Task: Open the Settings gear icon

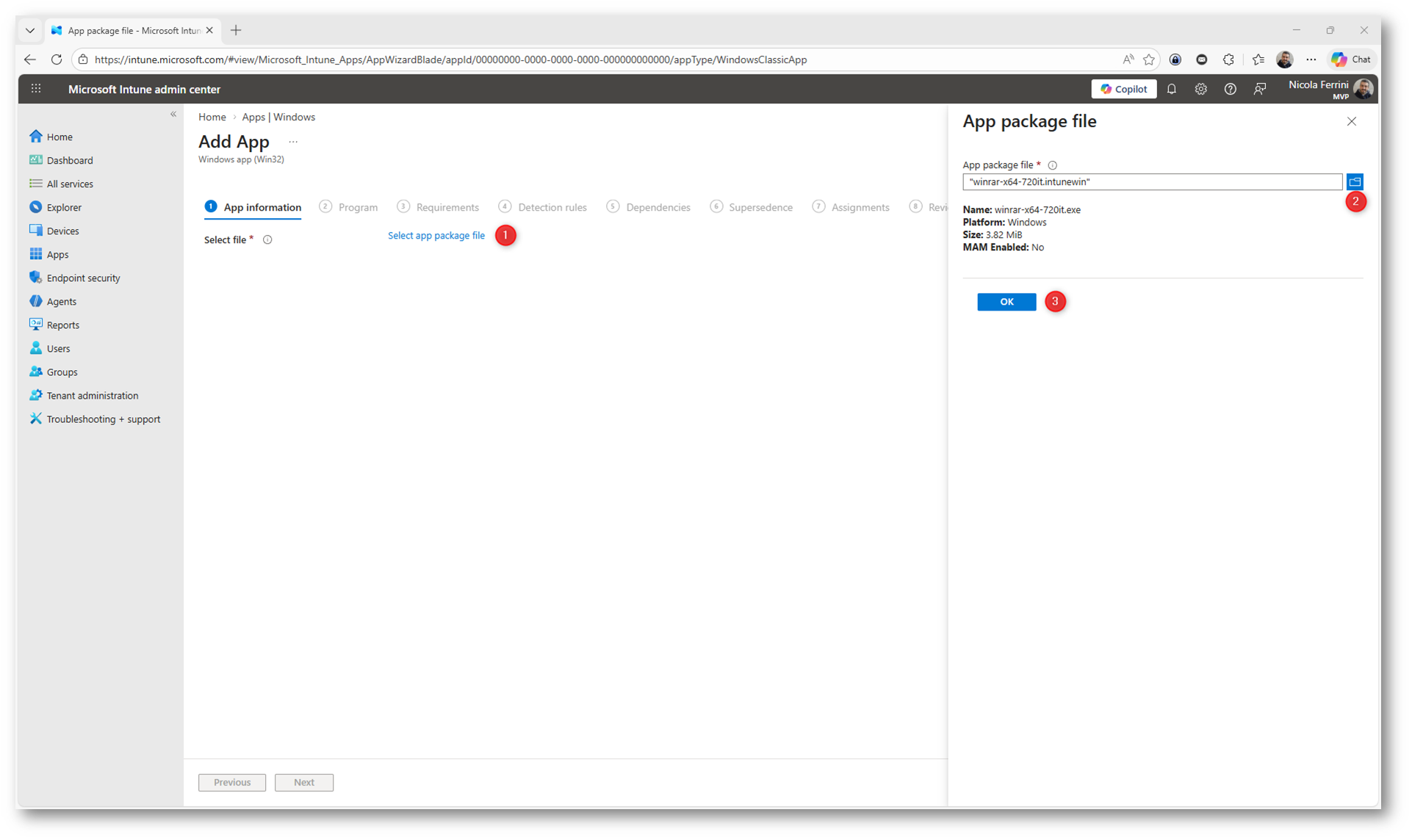Action: [x=1200, y=89]
